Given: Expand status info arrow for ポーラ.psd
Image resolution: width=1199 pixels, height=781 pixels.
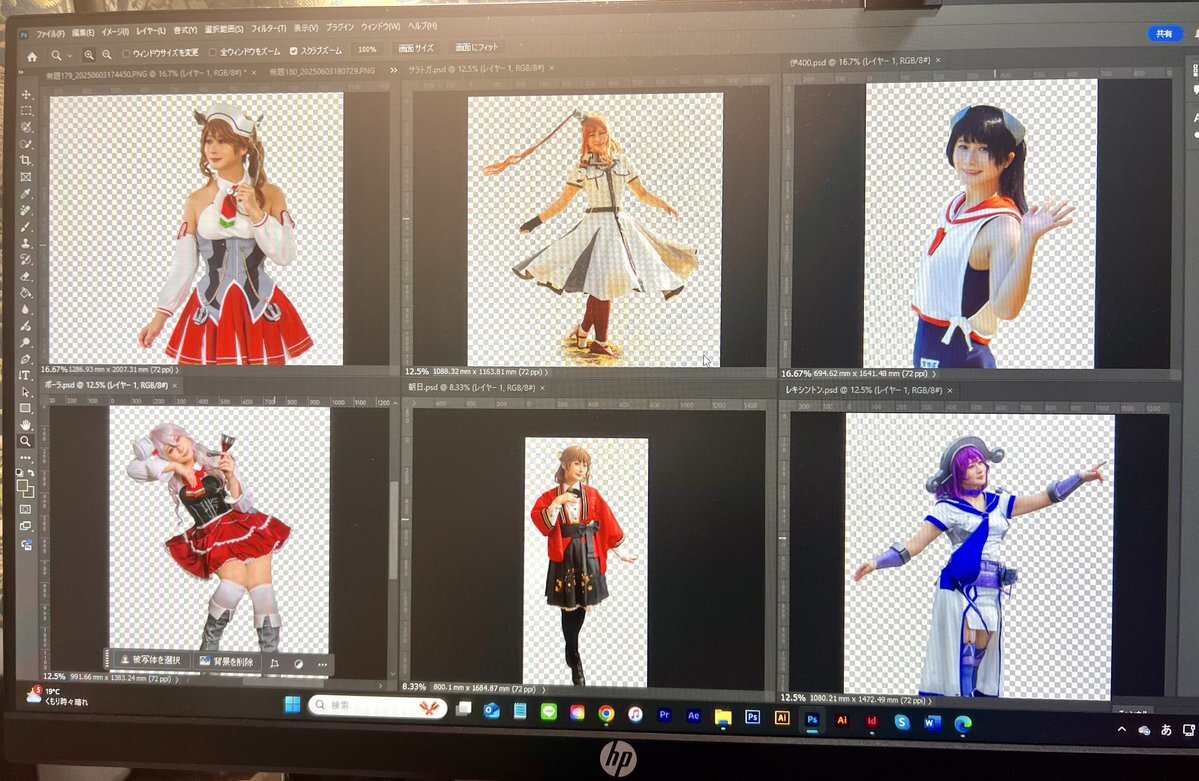Looking at the screenshot, I should [x=177, y=679].
